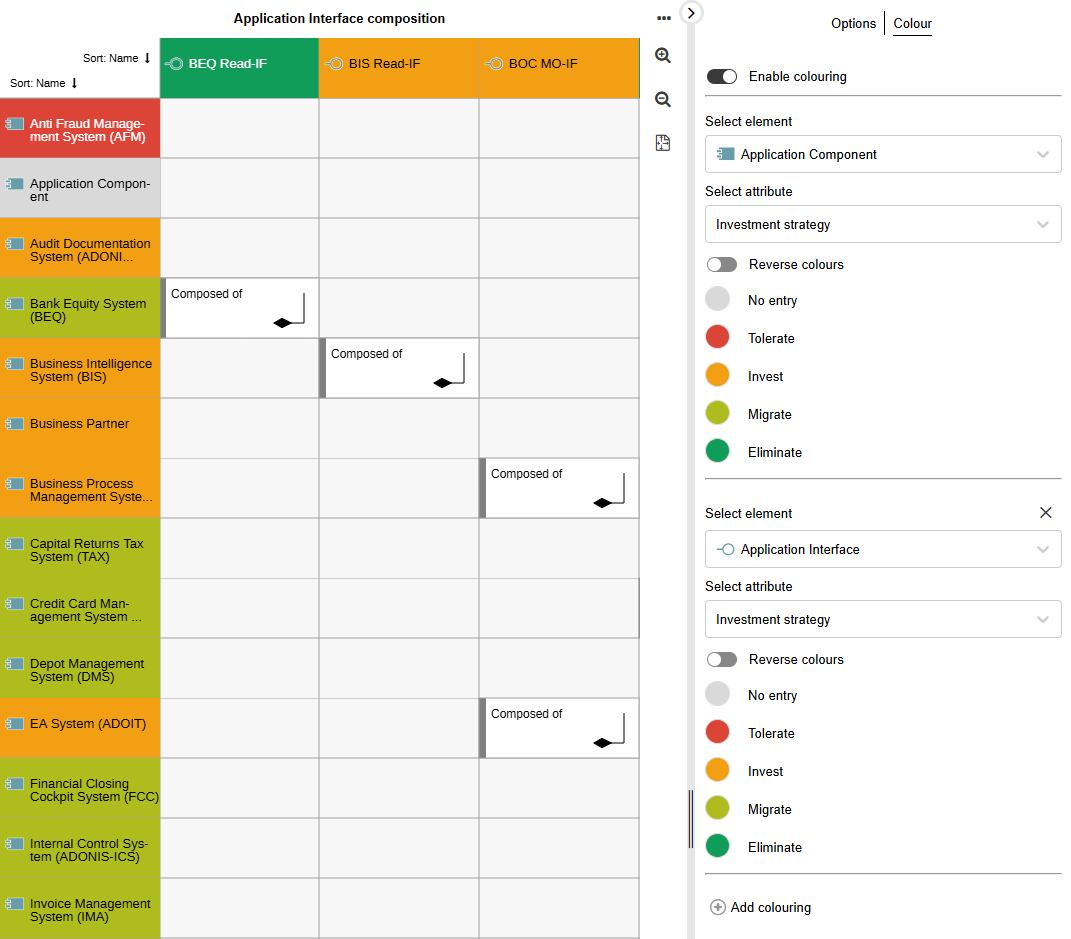
Task: Open the first Investment strategy attribute dropdown
Action: pos(1042,224)
